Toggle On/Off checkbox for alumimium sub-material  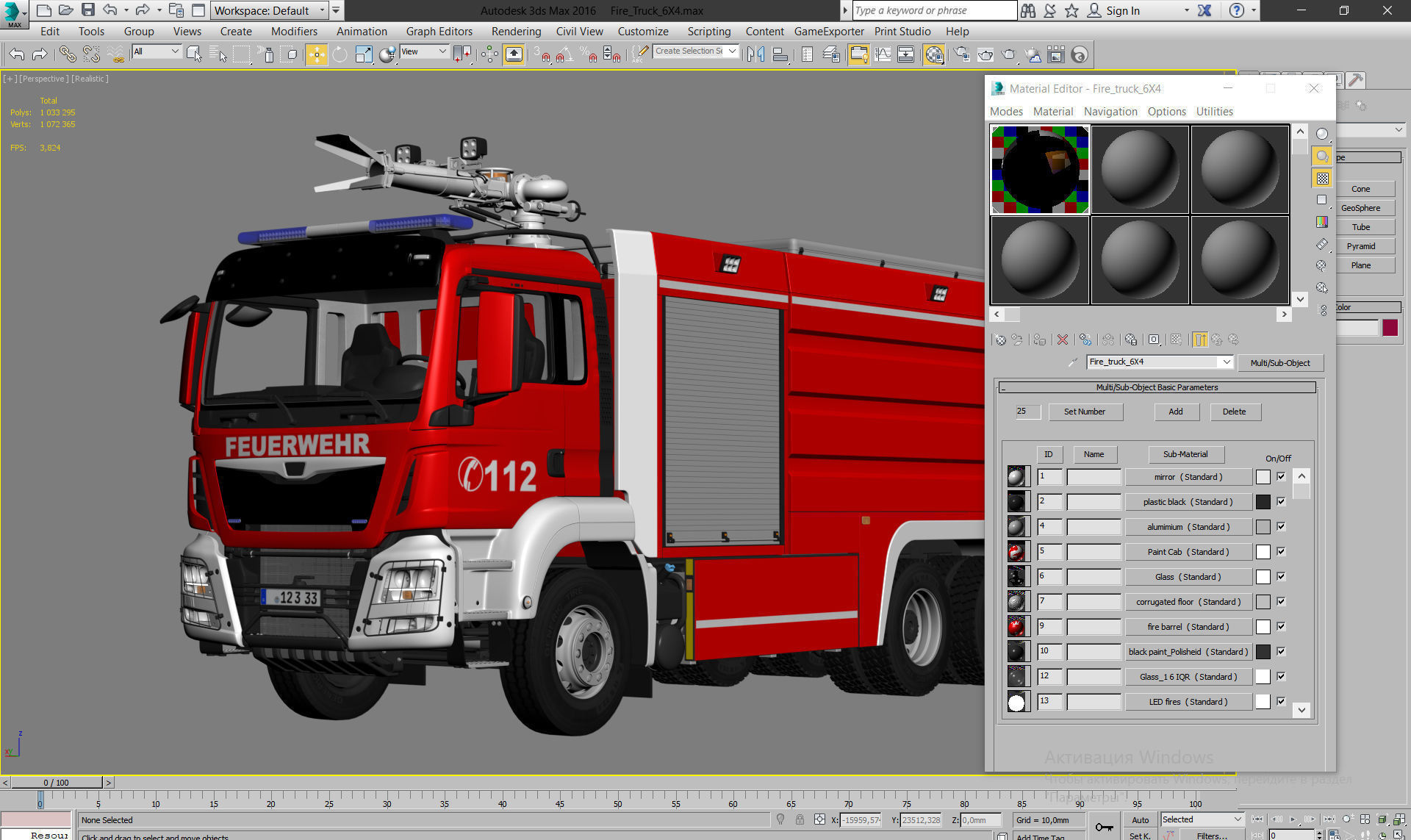pyautogui.click(x=1281, y=526)
